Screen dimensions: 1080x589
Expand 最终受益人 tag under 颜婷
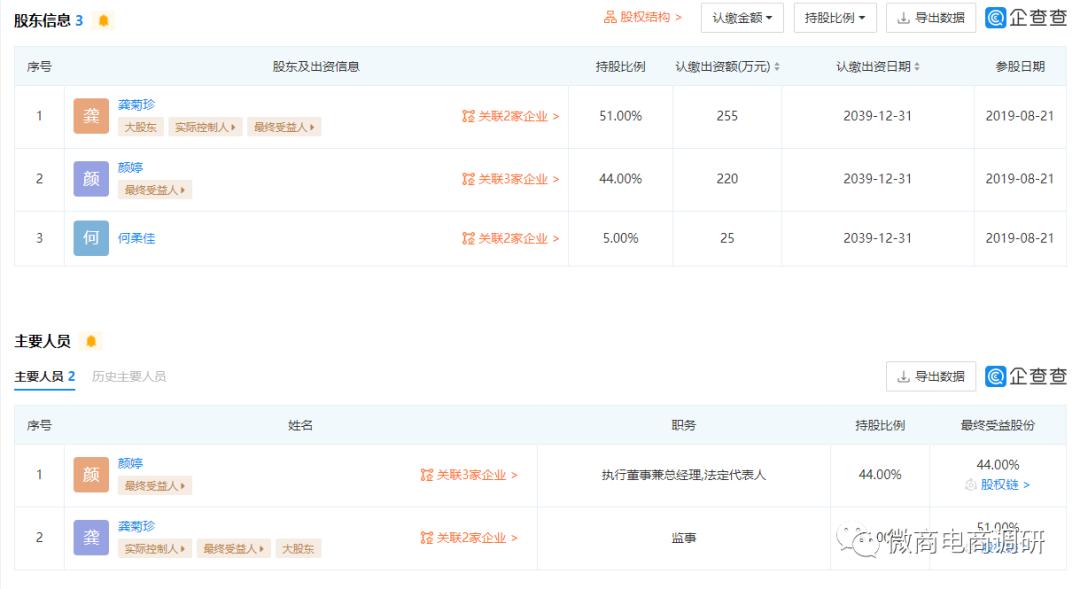(x=155, y=189)
